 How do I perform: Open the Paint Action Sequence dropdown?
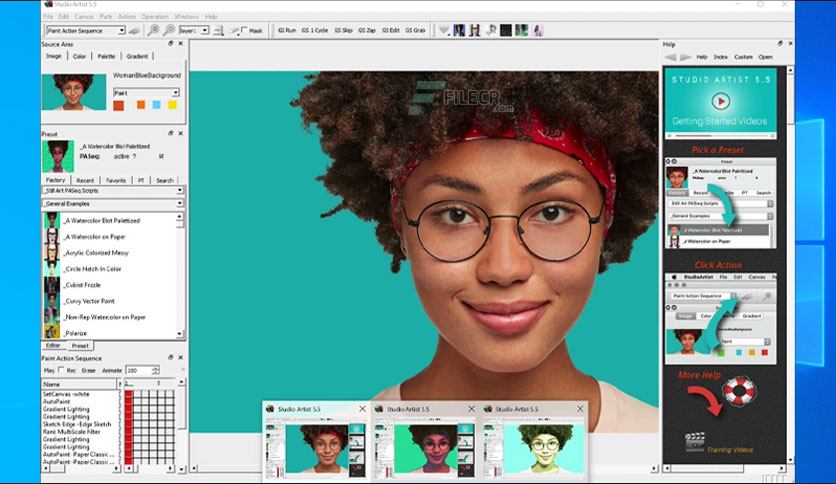[x=85, y=30]
